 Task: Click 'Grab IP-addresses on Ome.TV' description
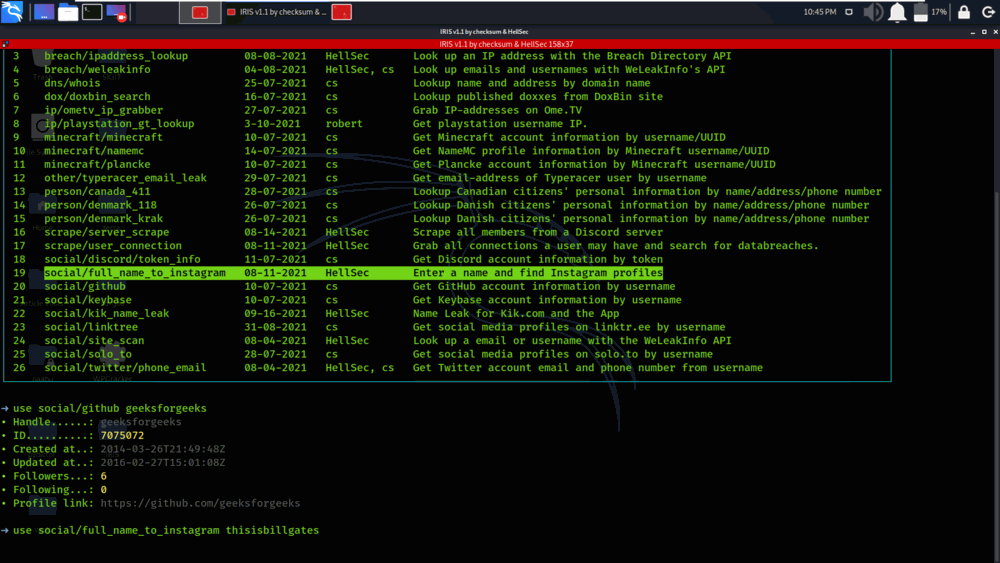[497, 110]
